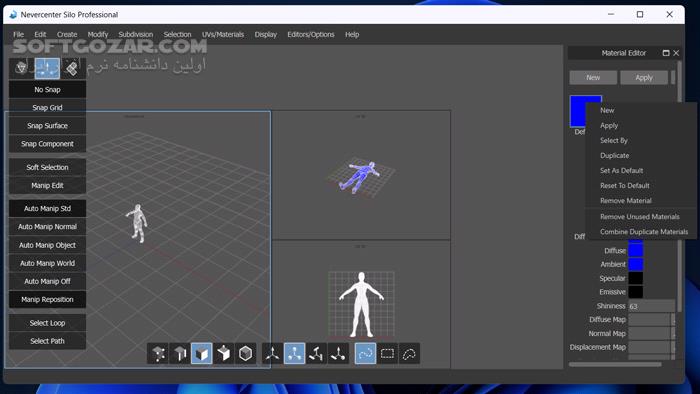The width and height of the screenshot is (700, 394).
Task: Choose Select By in the context menu
Action: click(641, 141)
